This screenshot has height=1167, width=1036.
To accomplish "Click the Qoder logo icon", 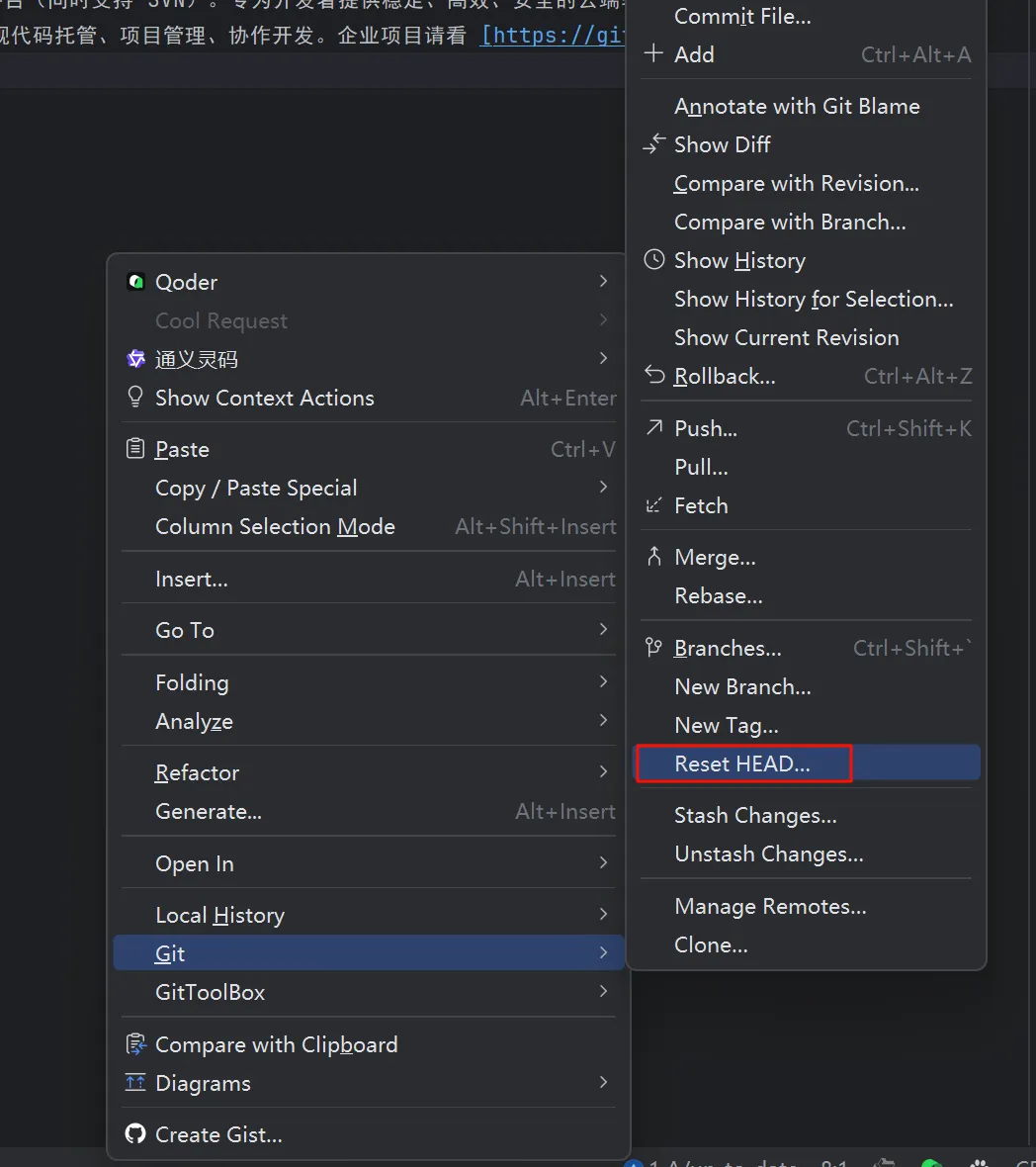I will coord(136,282).
